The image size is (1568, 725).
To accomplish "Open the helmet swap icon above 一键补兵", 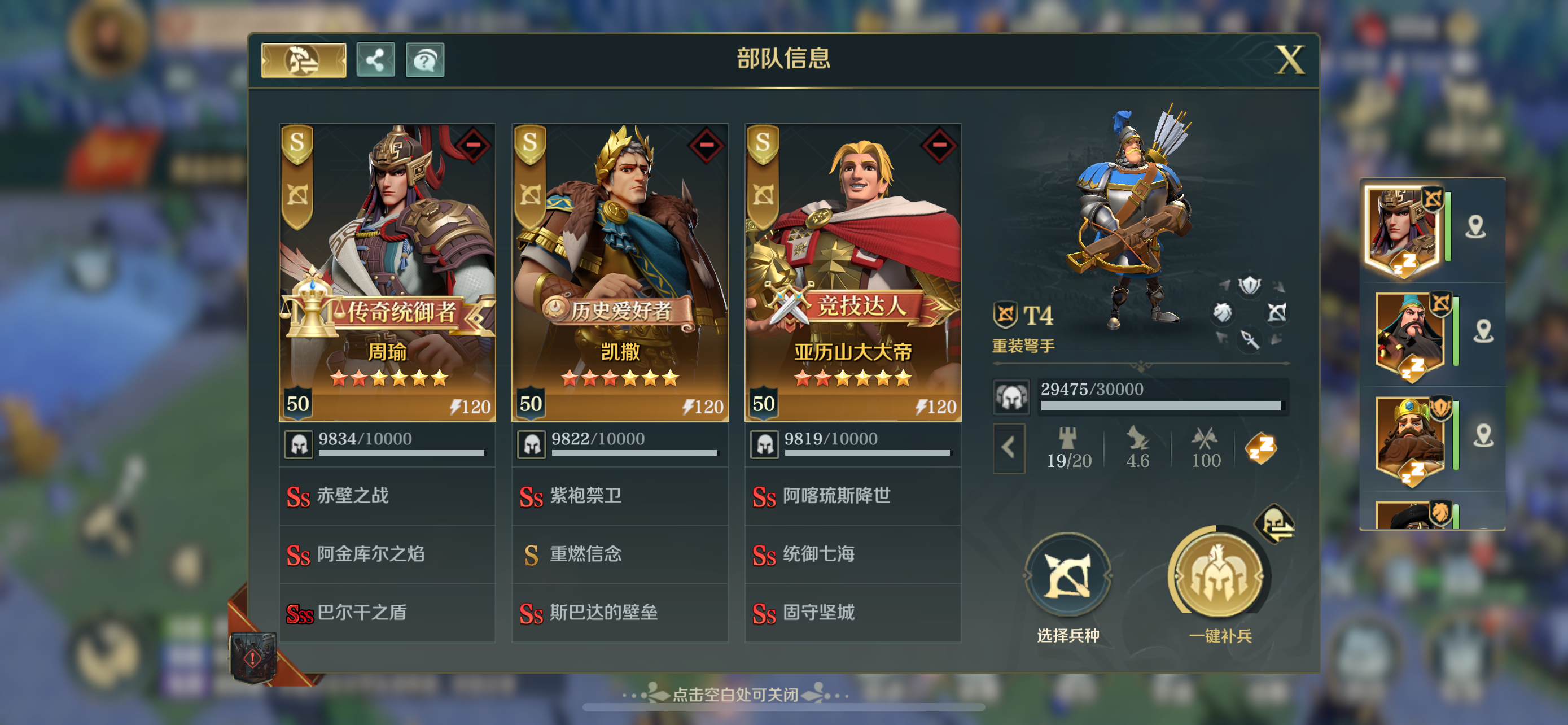I will pyautogui.click(x=1274, y=523).
